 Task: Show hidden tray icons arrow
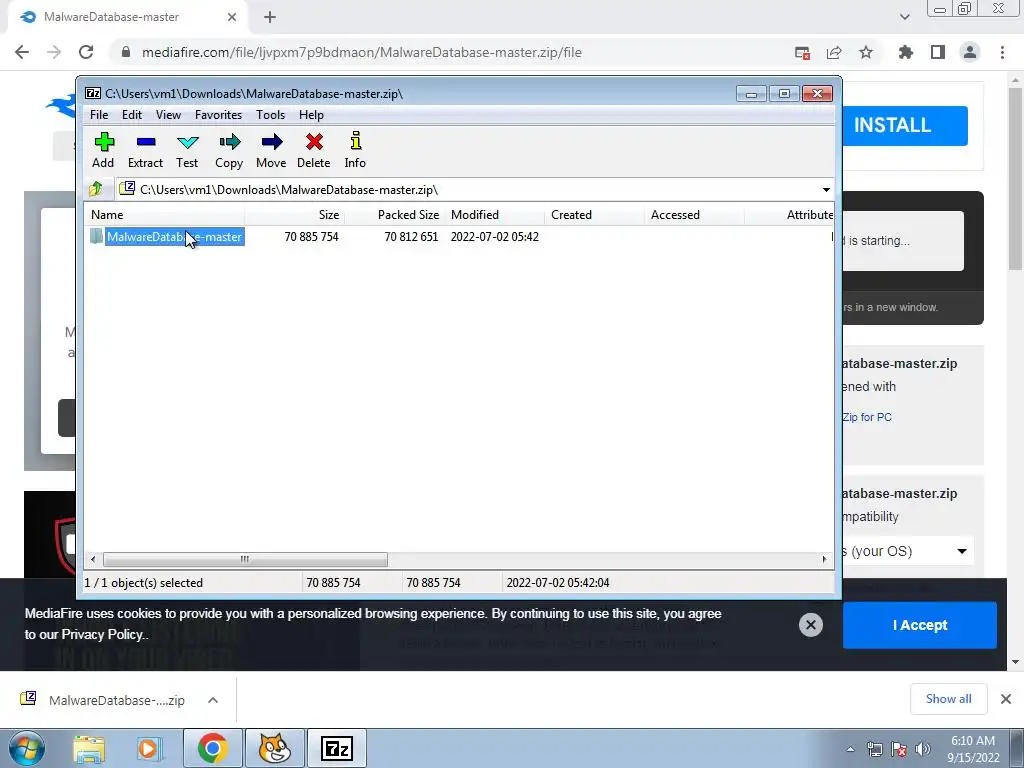point(850,749)
